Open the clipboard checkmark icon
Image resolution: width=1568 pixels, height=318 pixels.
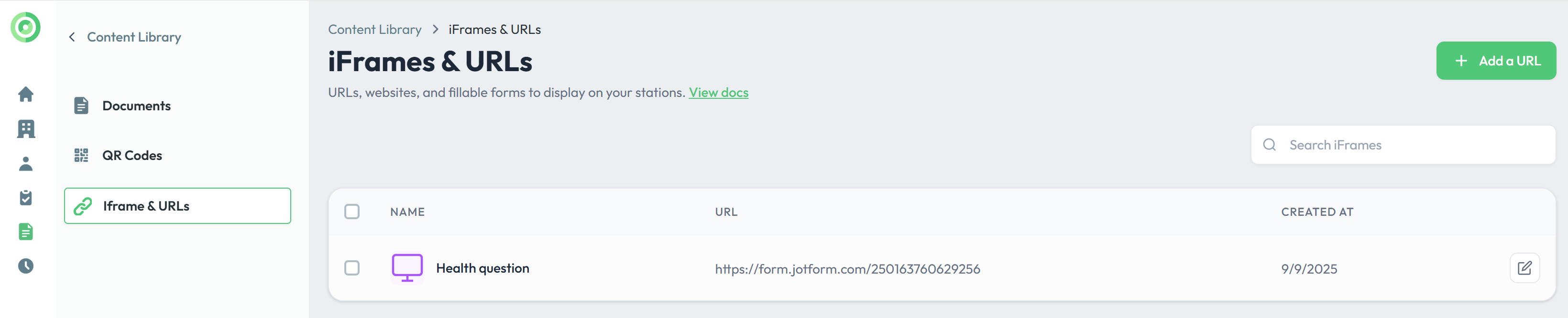(25, 198)
